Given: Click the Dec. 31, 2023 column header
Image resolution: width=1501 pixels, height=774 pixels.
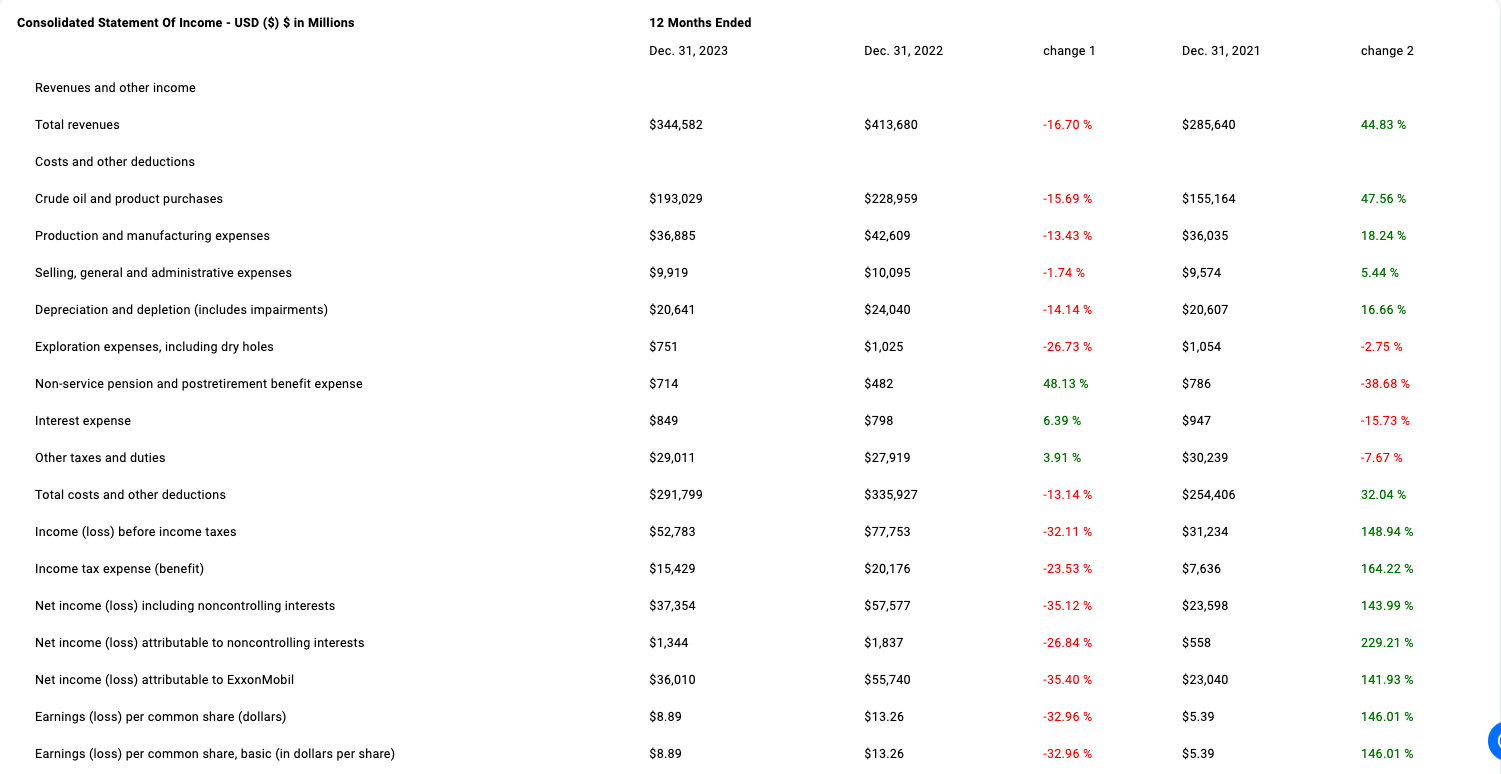Looking at the screenshot, I should 688,51.
